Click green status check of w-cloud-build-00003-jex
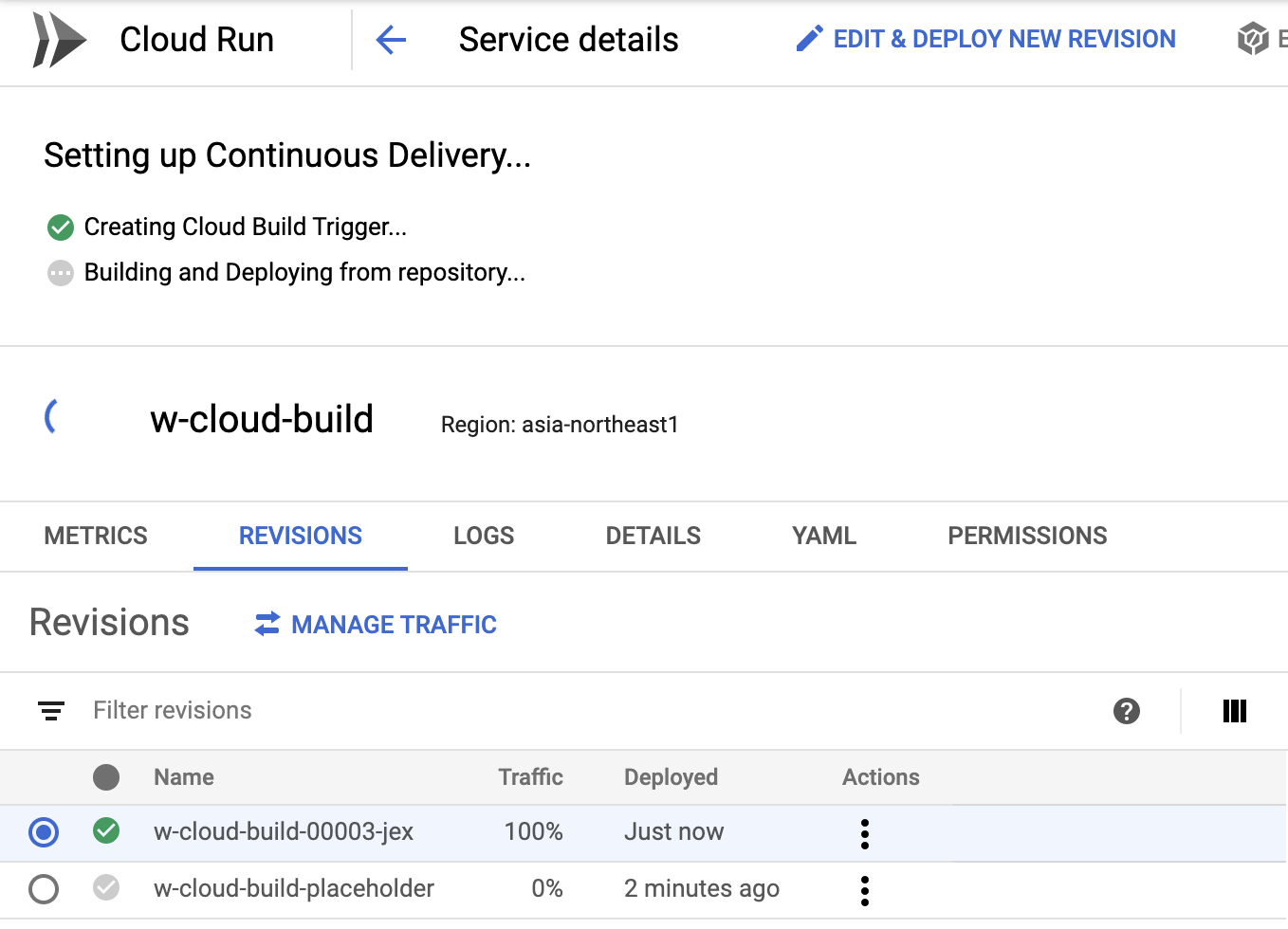Viewport: 1288px width, 929px height. (106, 831)
